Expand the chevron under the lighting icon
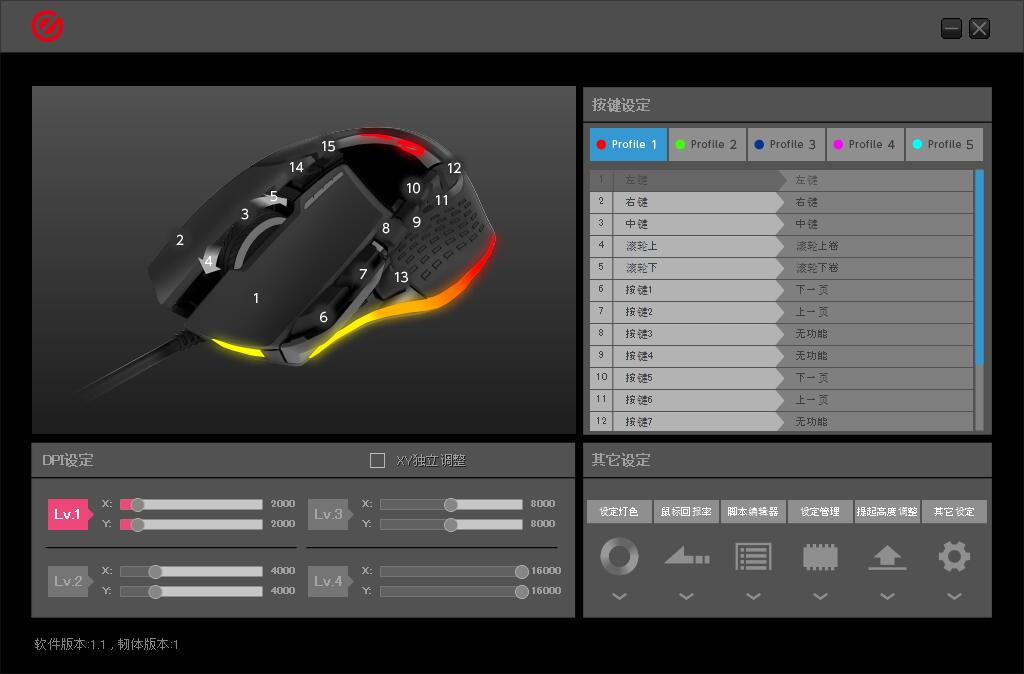This screenshot has width=1024, height=674. [619, 597]
